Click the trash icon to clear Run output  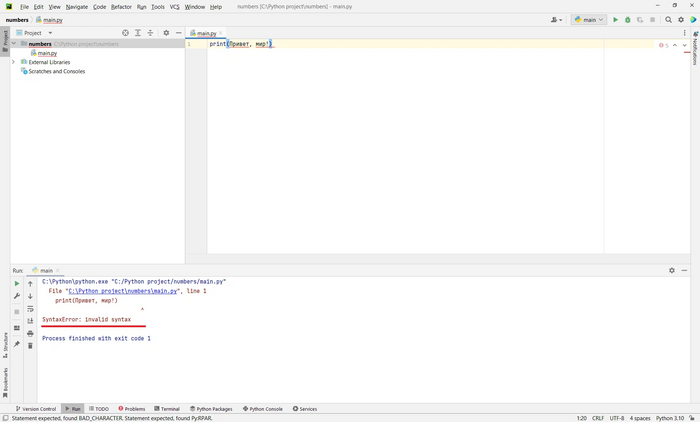[30, 345]
